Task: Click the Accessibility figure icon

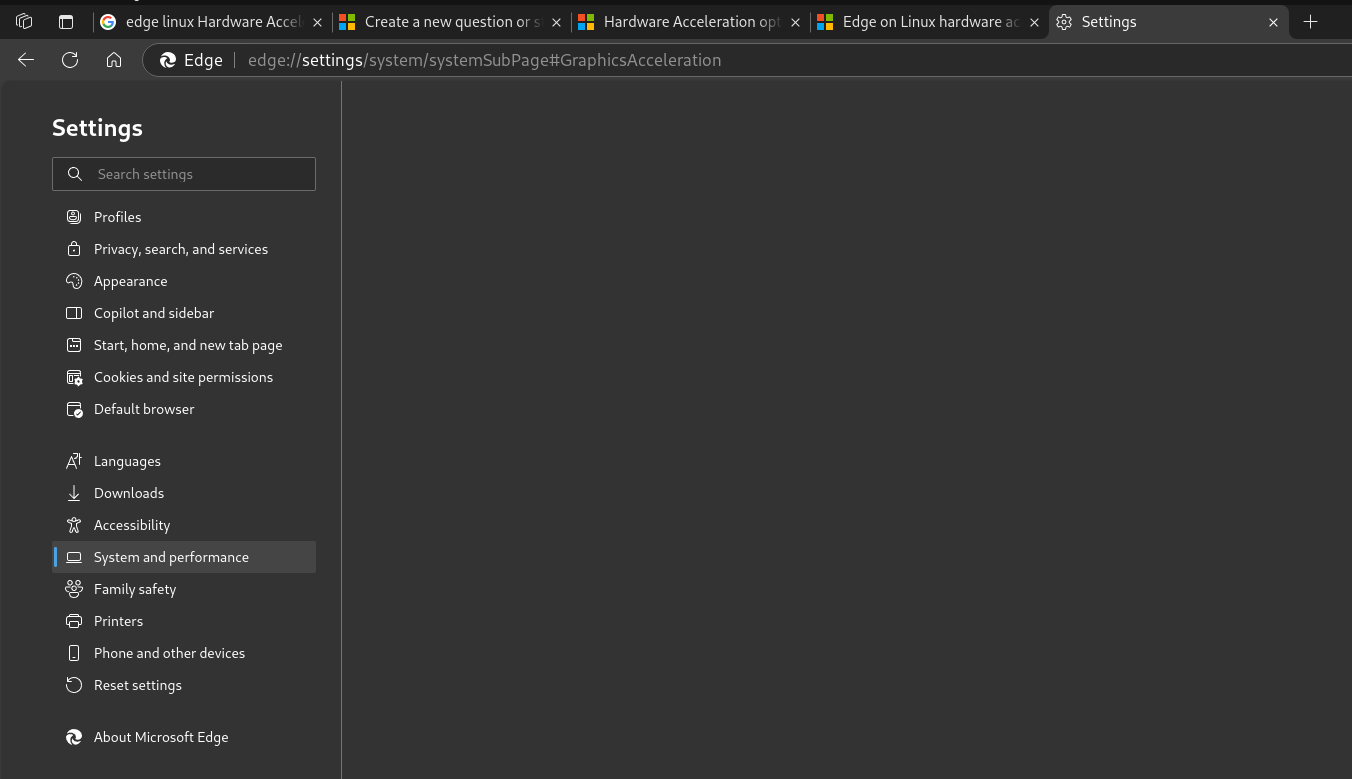Action: point(74,525)
